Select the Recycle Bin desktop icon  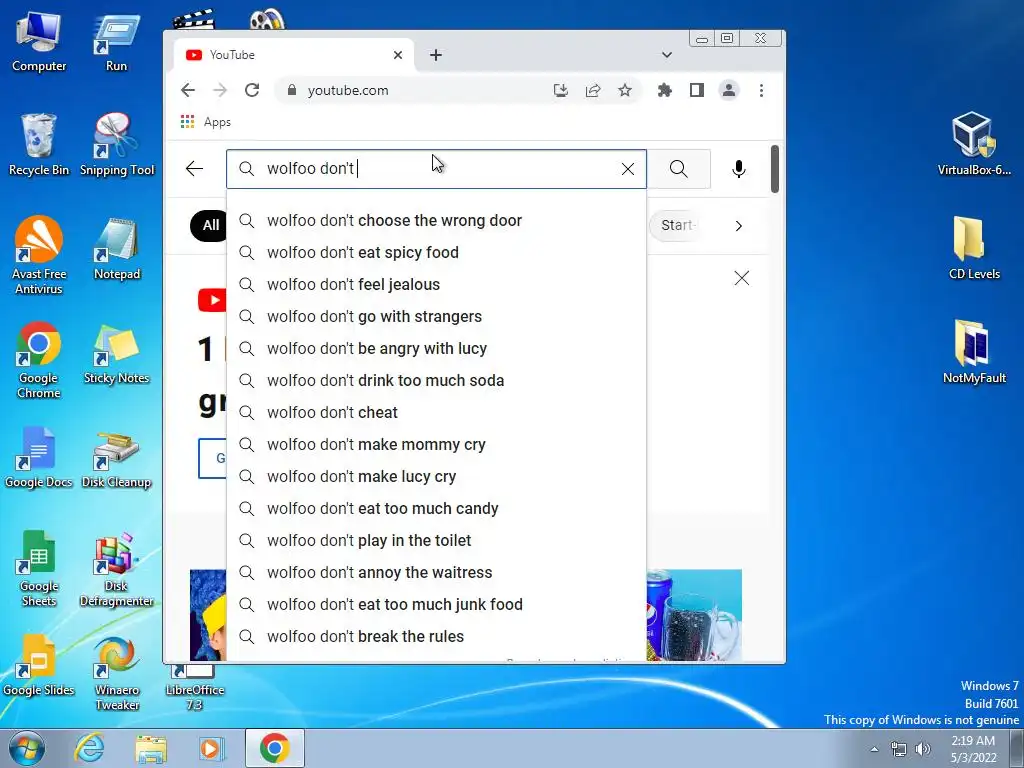pos(39,145)
